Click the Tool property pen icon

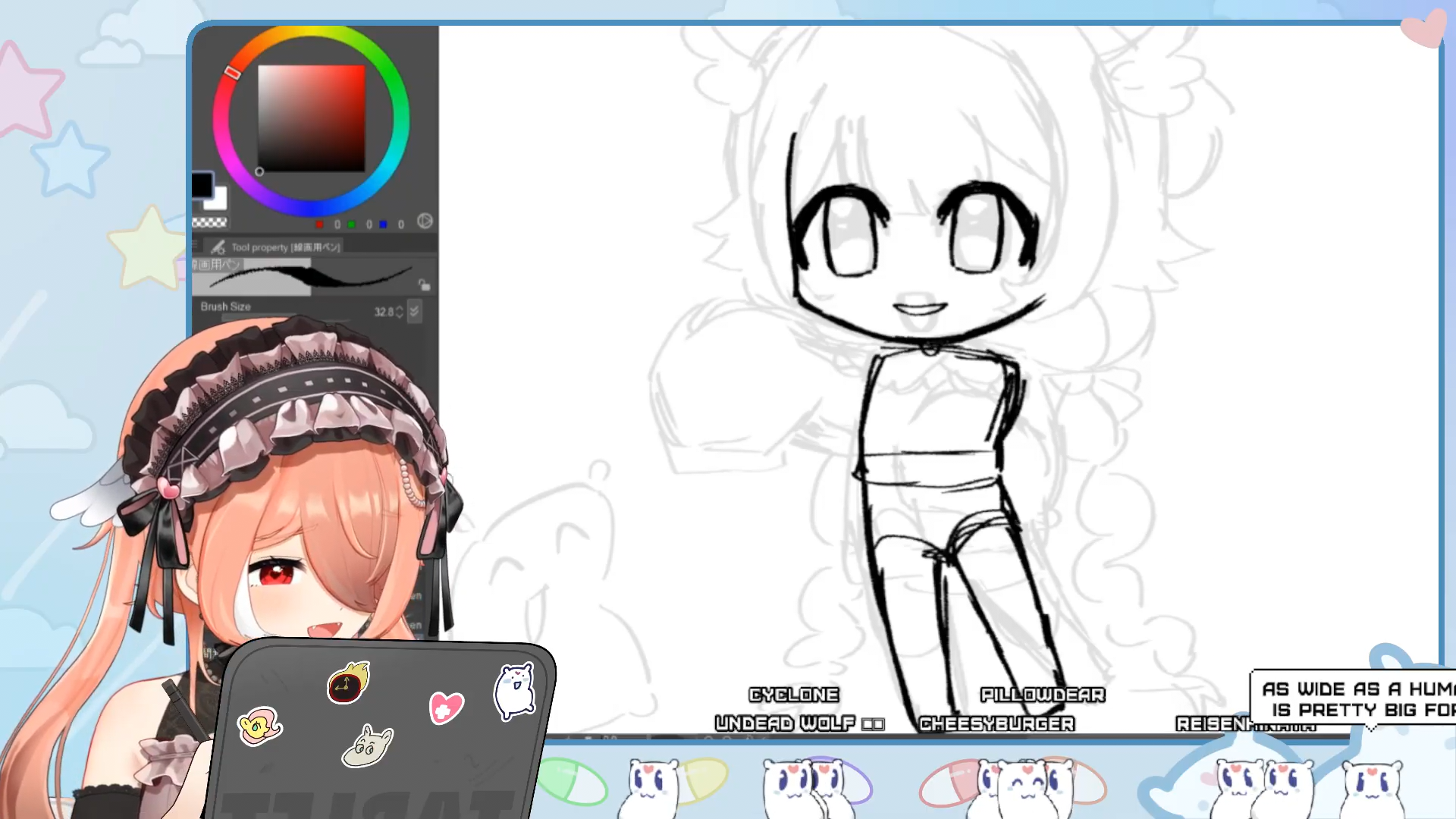pyautogui.click(x=218, y=247)
